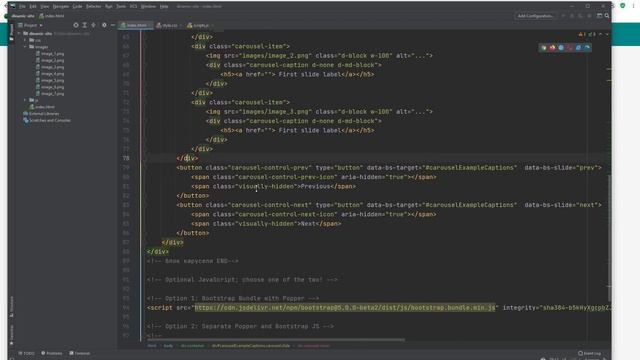
Task: Open the Refactor menu
Action: tap(93, 7)
